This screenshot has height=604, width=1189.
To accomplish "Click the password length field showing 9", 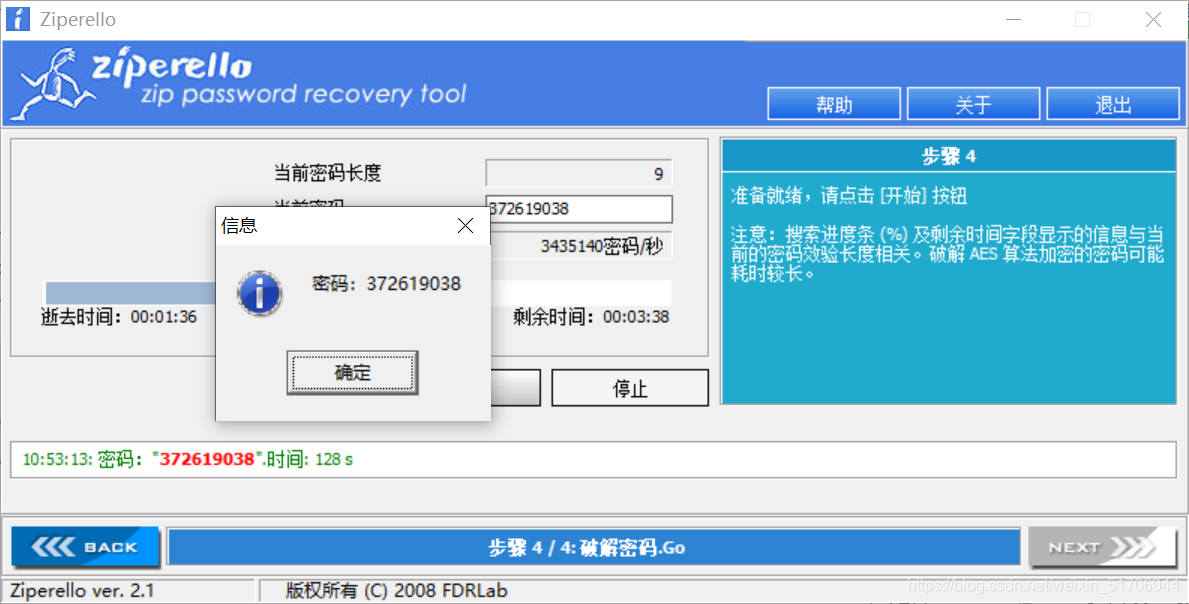I will (x=579, y=174).
